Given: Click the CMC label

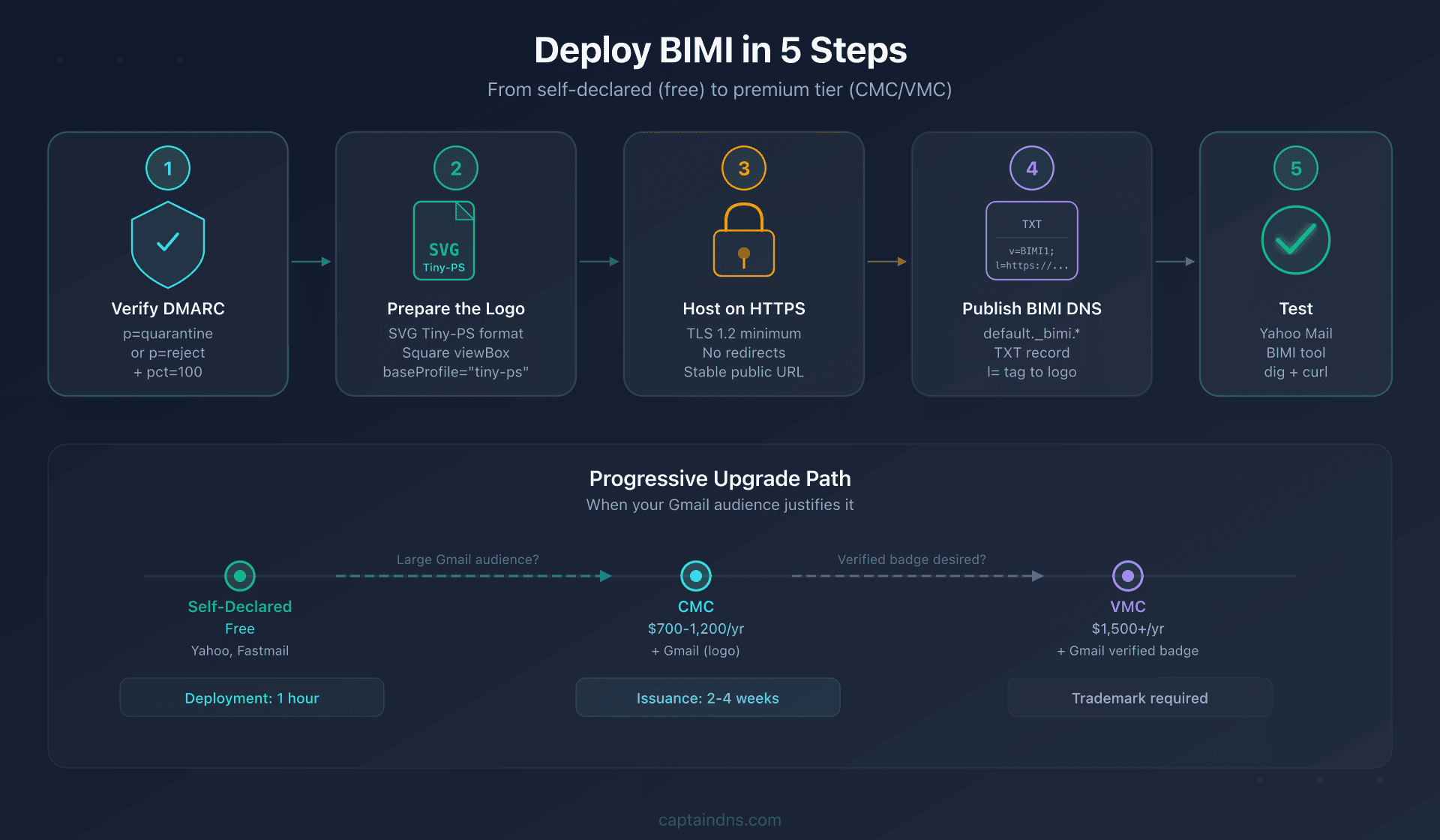Looking at the screenshot, I should point(696,606).
